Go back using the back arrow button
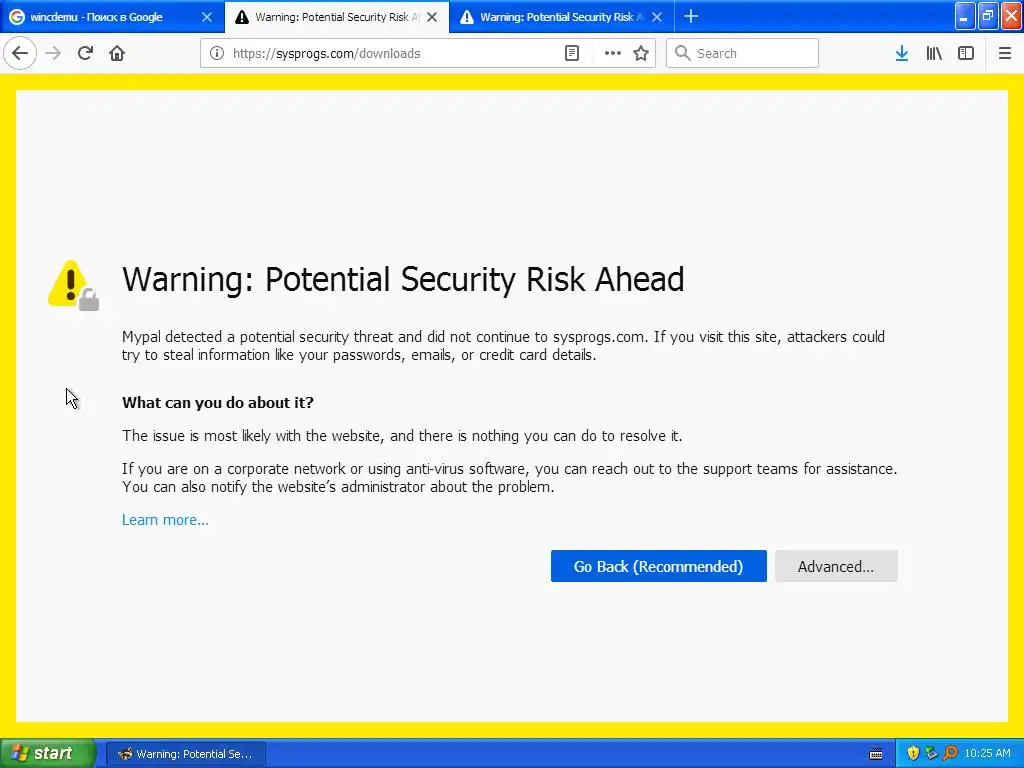1024x768 pixels. (x=20, y=54)
